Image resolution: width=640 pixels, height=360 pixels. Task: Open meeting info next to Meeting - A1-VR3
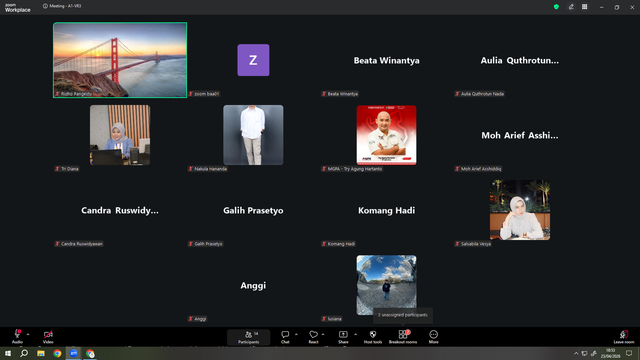pyautogui.click(x=45, y=6)
